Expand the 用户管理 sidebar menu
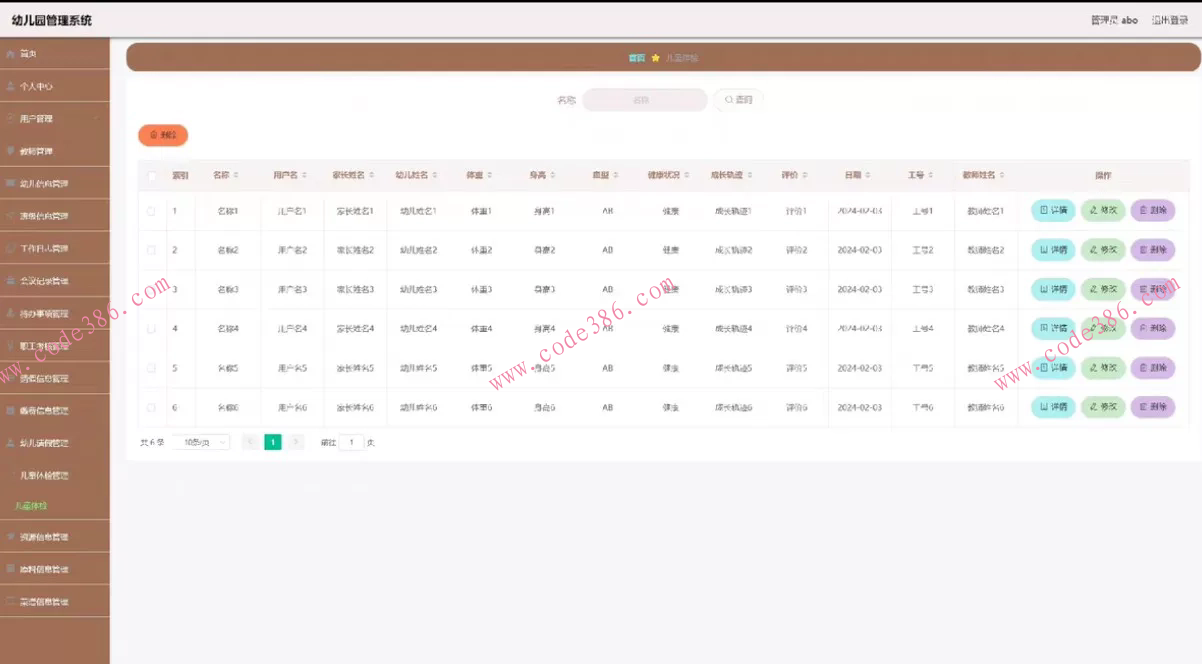This screenshot has height=664, width=1202. pyautogui.click(x=54, y=118)
